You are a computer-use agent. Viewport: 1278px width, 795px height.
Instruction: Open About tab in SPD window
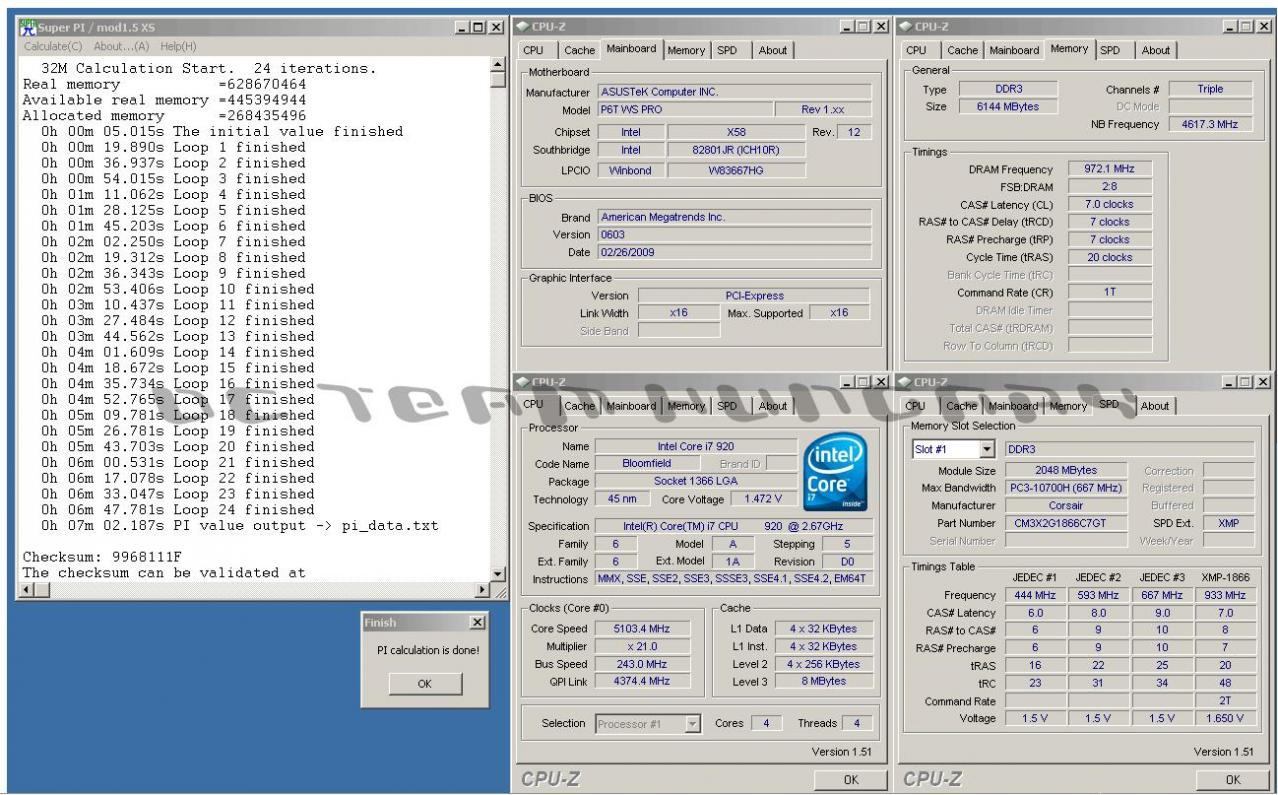coord(1155,406)
